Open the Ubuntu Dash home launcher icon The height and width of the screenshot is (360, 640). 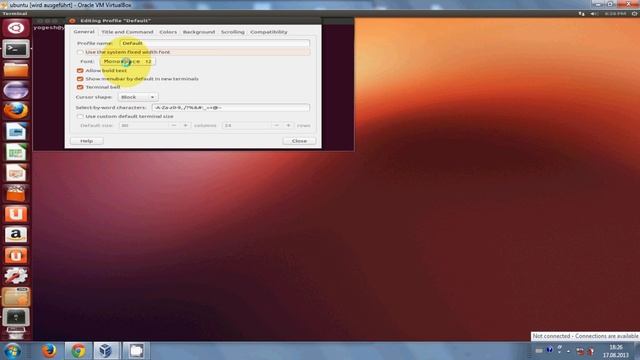(16, 28)
